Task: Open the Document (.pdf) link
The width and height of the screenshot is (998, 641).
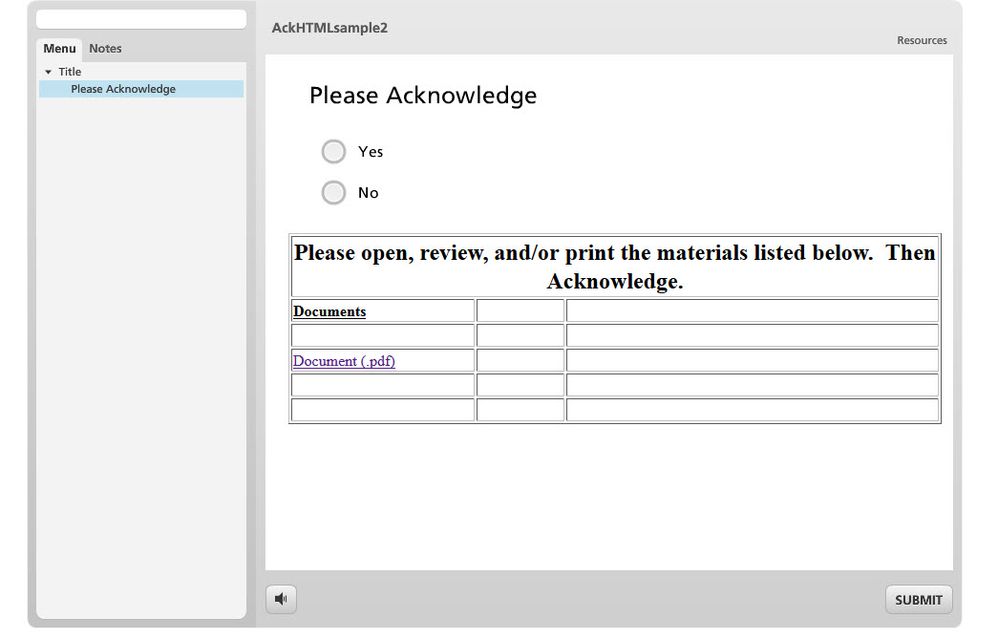Action: pos(344,361)
